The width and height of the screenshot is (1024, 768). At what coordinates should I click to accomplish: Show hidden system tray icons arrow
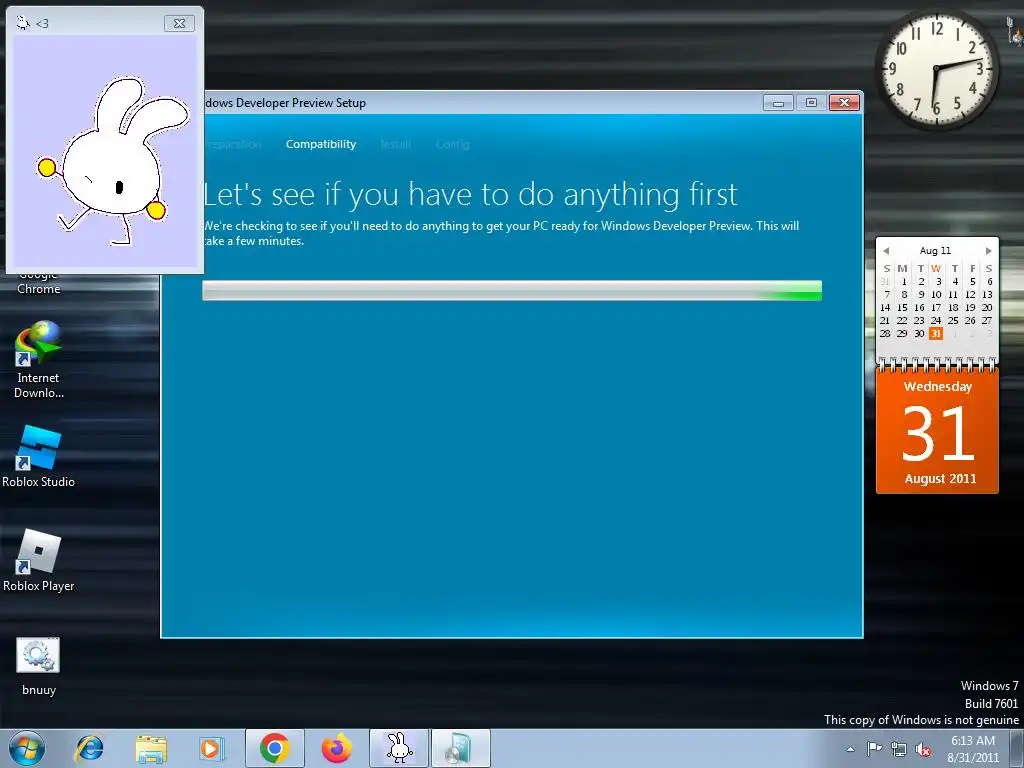click(850, 749)
